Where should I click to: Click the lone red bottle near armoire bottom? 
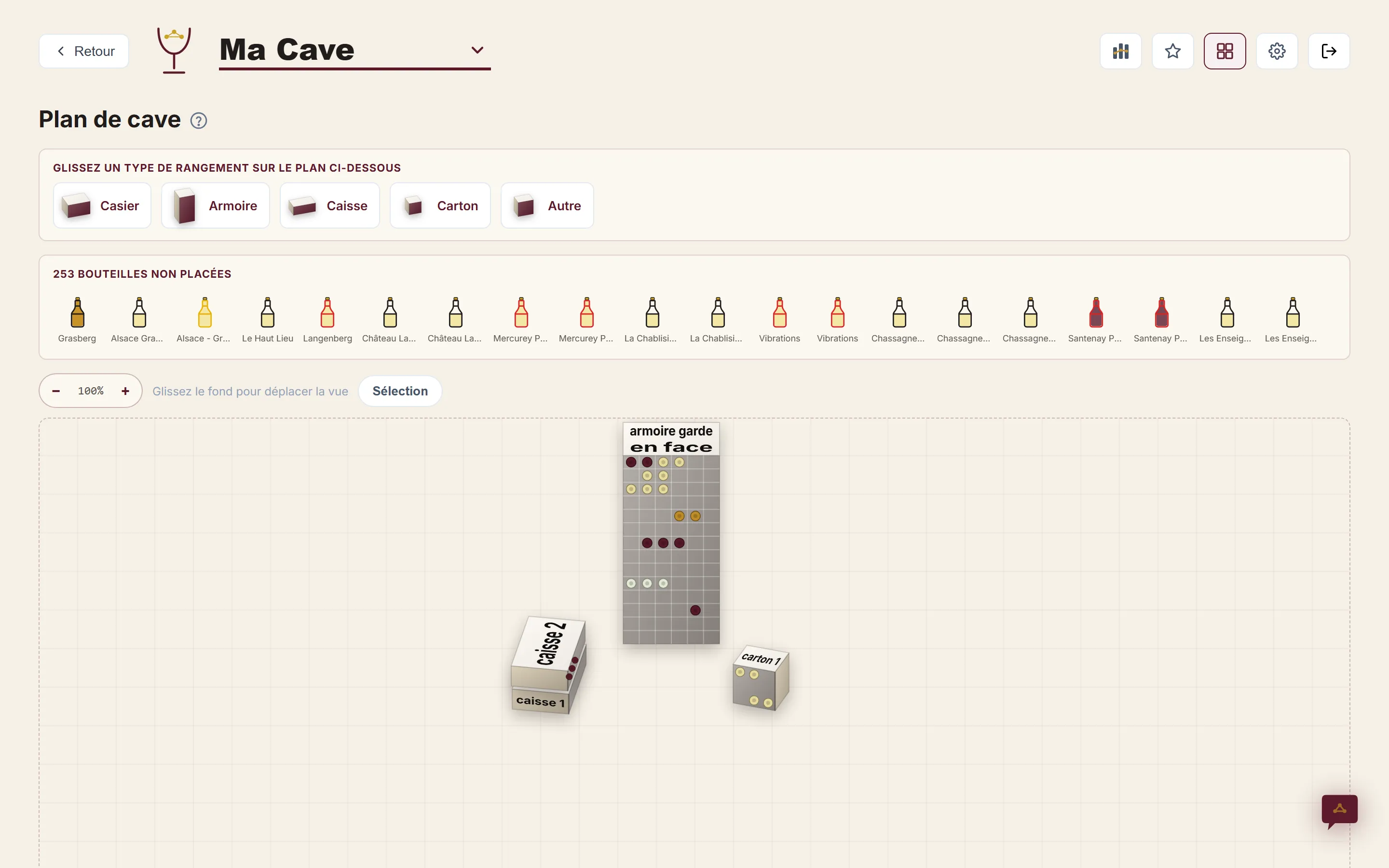point(695,610)
